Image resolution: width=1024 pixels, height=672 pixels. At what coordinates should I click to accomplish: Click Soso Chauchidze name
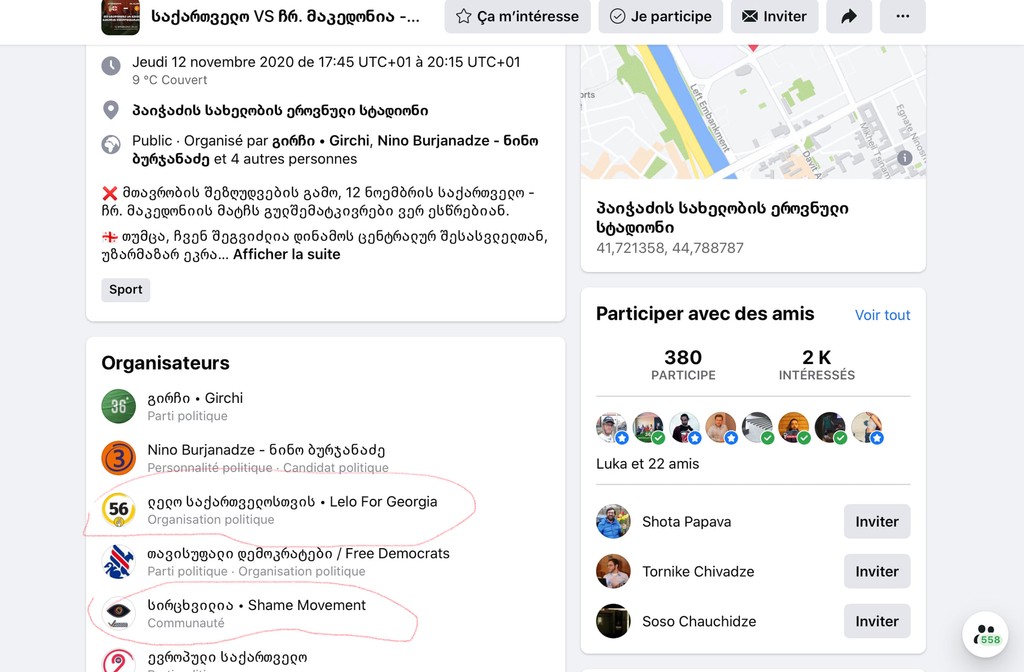[x=699, y=622]
